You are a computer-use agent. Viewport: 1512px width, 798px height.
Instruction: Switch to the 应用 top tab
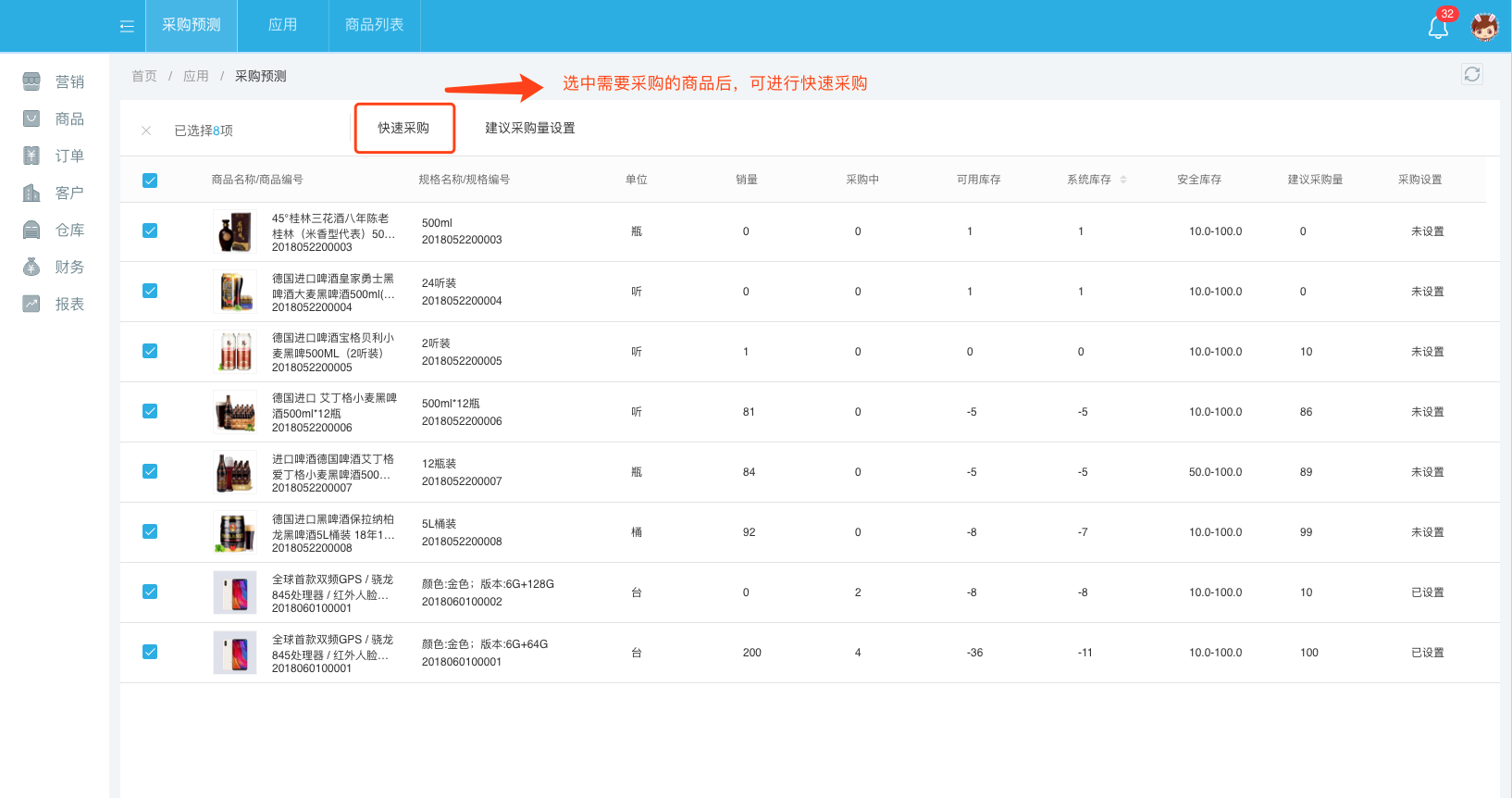coord(282,25)
